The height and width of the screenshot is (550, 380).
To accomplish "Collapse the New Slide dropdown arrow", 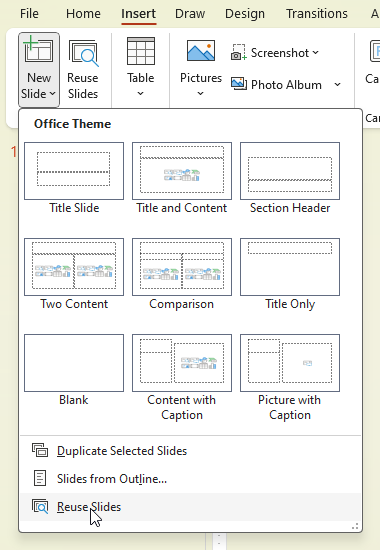I will tap(53, 94).
